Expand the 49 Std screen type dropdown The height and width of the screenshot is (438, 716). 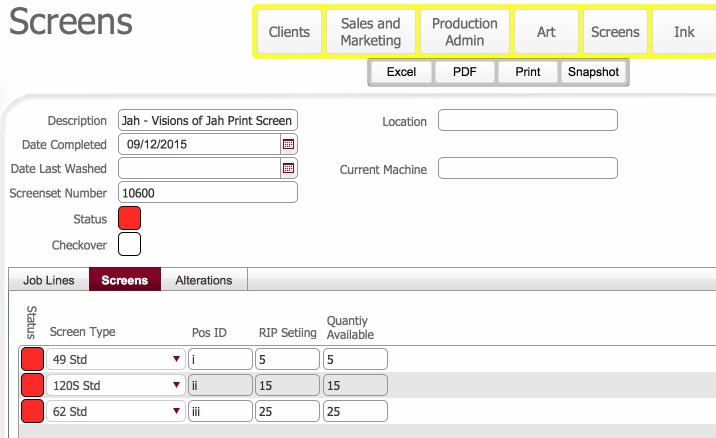[176, 359]
